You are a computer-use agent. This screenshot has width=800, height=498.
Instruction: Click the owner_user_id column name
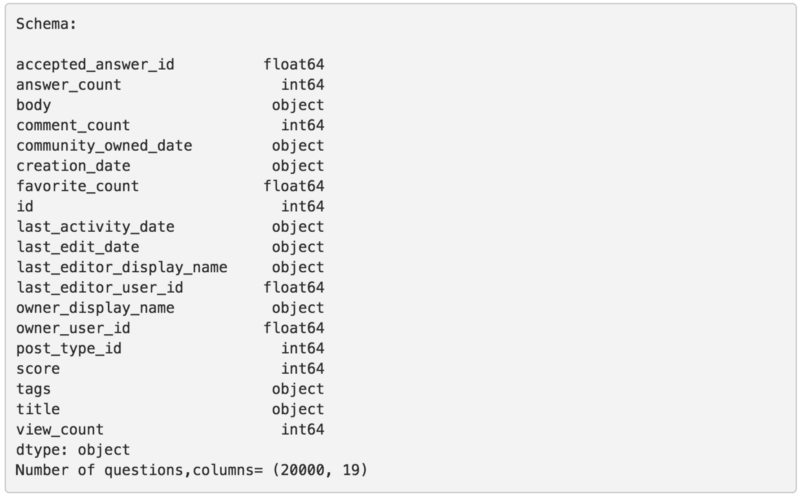coord(73,328)
